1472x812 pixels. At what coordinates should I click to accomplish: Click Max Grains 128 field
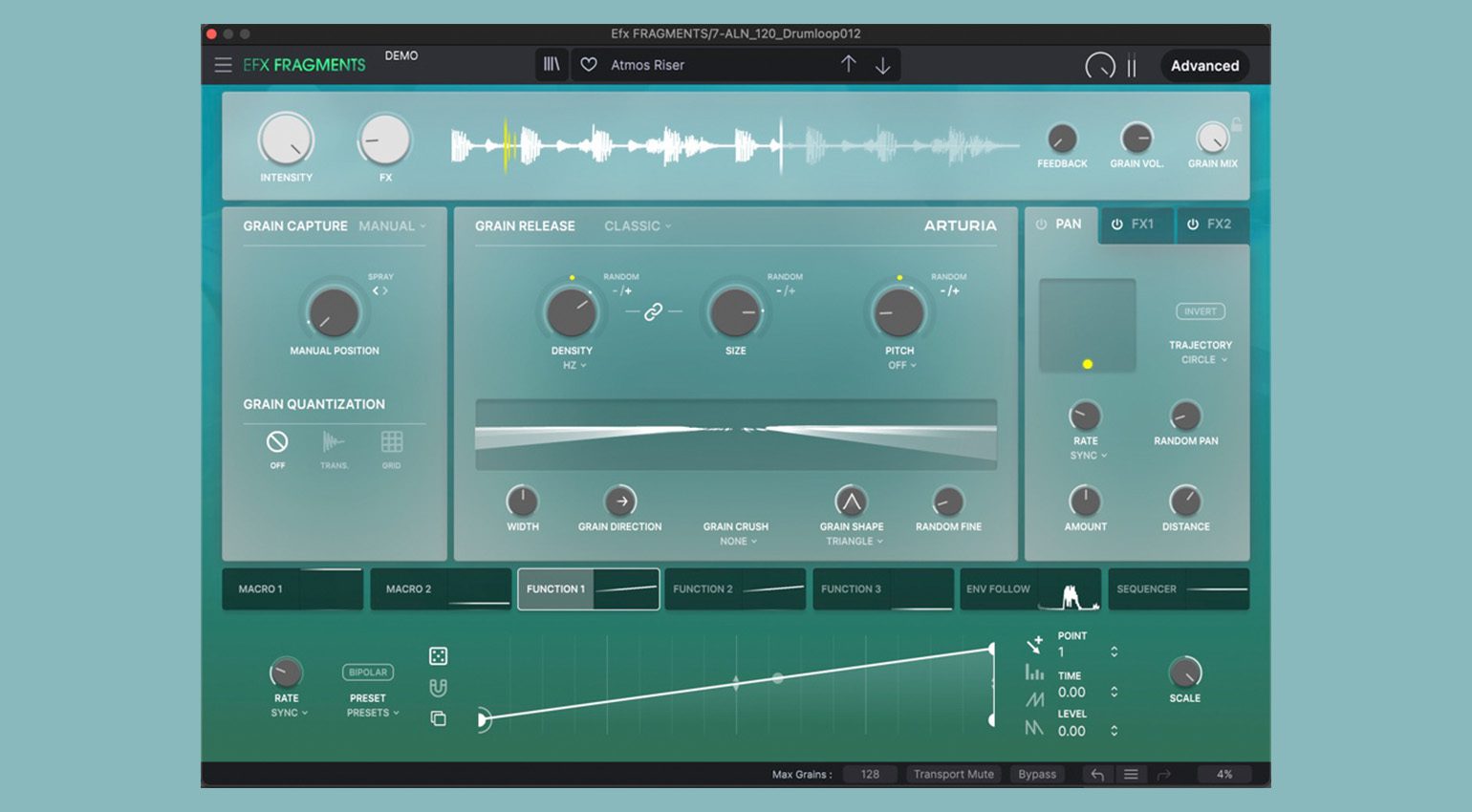(x=870, y=775)
